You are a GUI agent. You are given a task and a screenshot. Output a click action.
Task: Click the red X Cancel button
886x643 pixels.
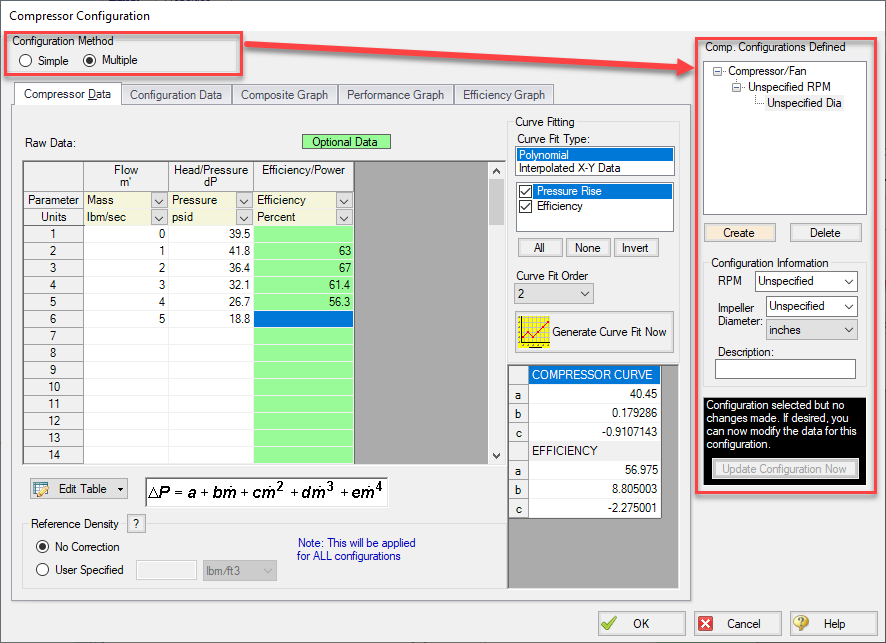coord(707,623)
